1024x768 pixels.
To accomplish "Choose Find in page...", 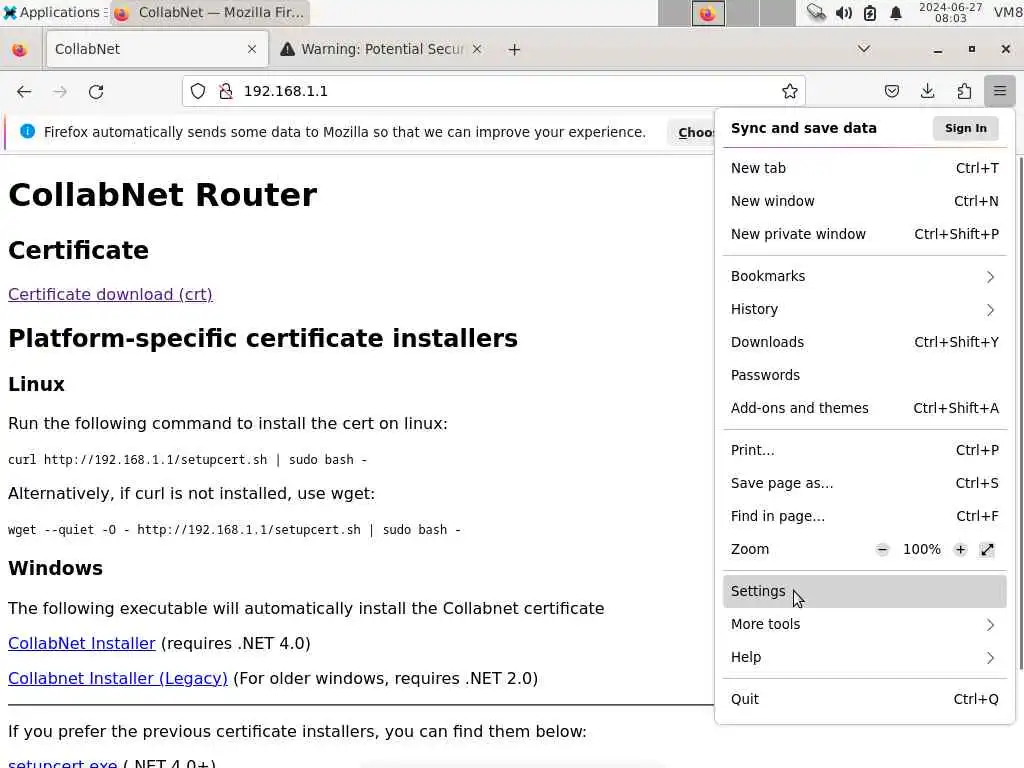I will (x=864, y=516).
